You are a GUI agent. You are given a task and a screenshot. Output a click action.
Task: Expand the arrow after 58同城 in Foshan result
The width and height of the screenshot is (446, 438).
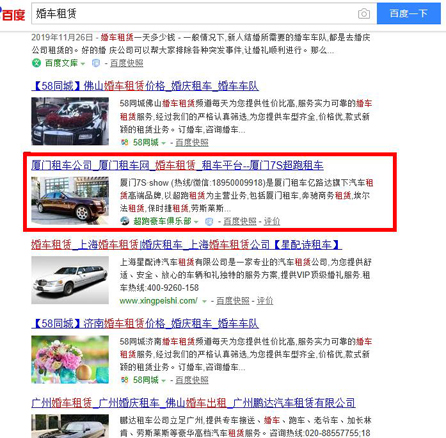point(163,143)
